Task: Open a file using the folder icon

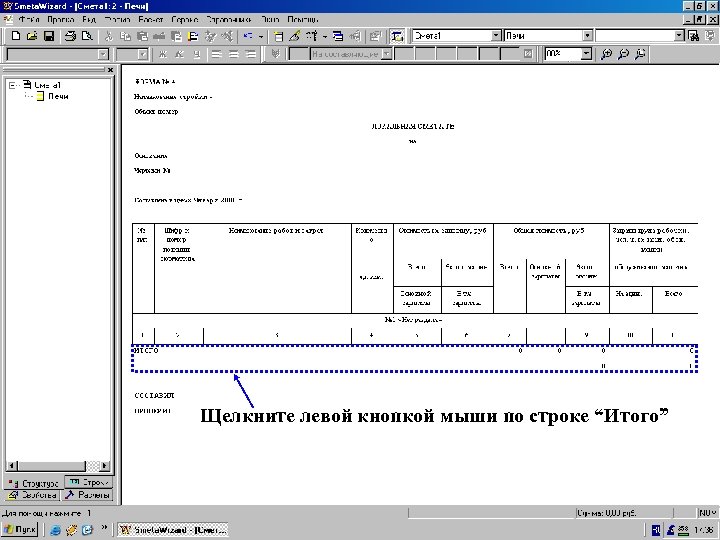Action: coord(31,36)
